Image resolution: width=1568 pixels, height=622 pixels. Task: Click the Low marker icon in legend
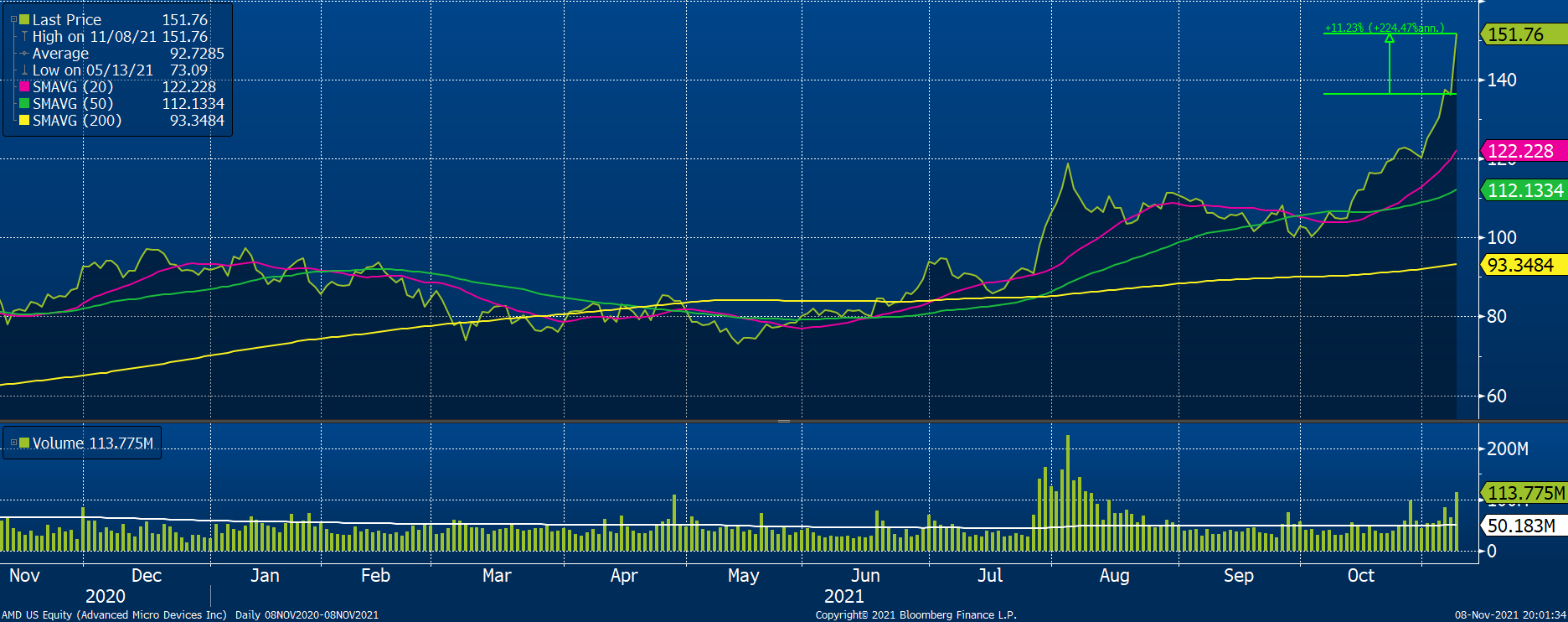pyautogui.click(x=24, y=70)
